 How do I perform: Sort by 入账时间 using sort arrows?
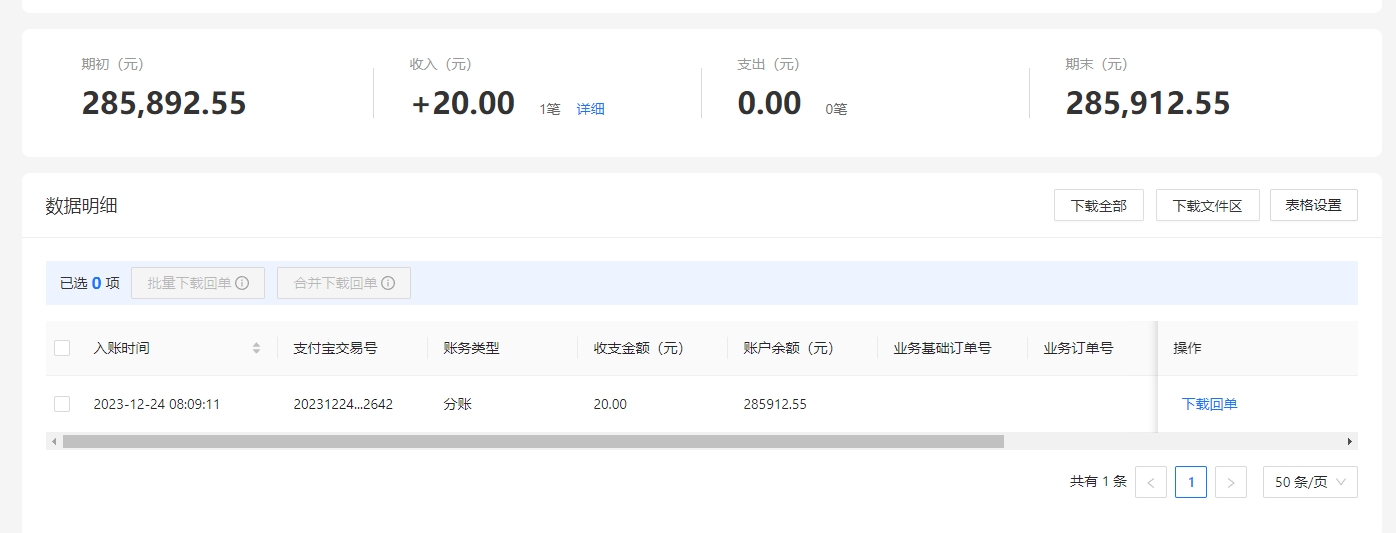256,348
